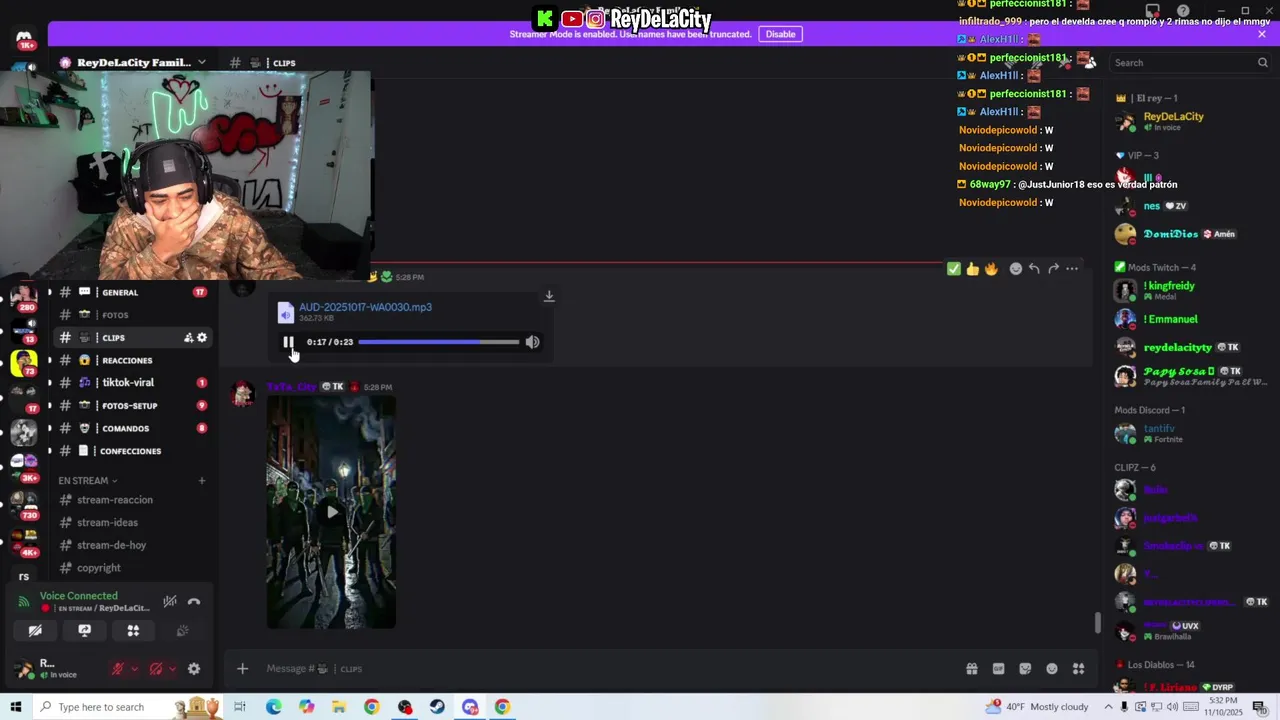Download the AUD-20251017-WA0030.mp3 attachment
This screenshot has height=720, width=1280.
pyautogui.click(x=549, y=296)
